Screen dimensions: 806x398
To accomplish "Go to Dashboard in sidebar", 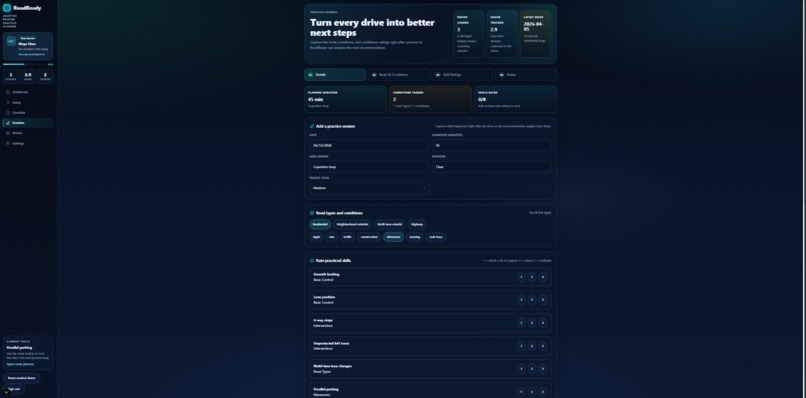I will click(28, 92).
